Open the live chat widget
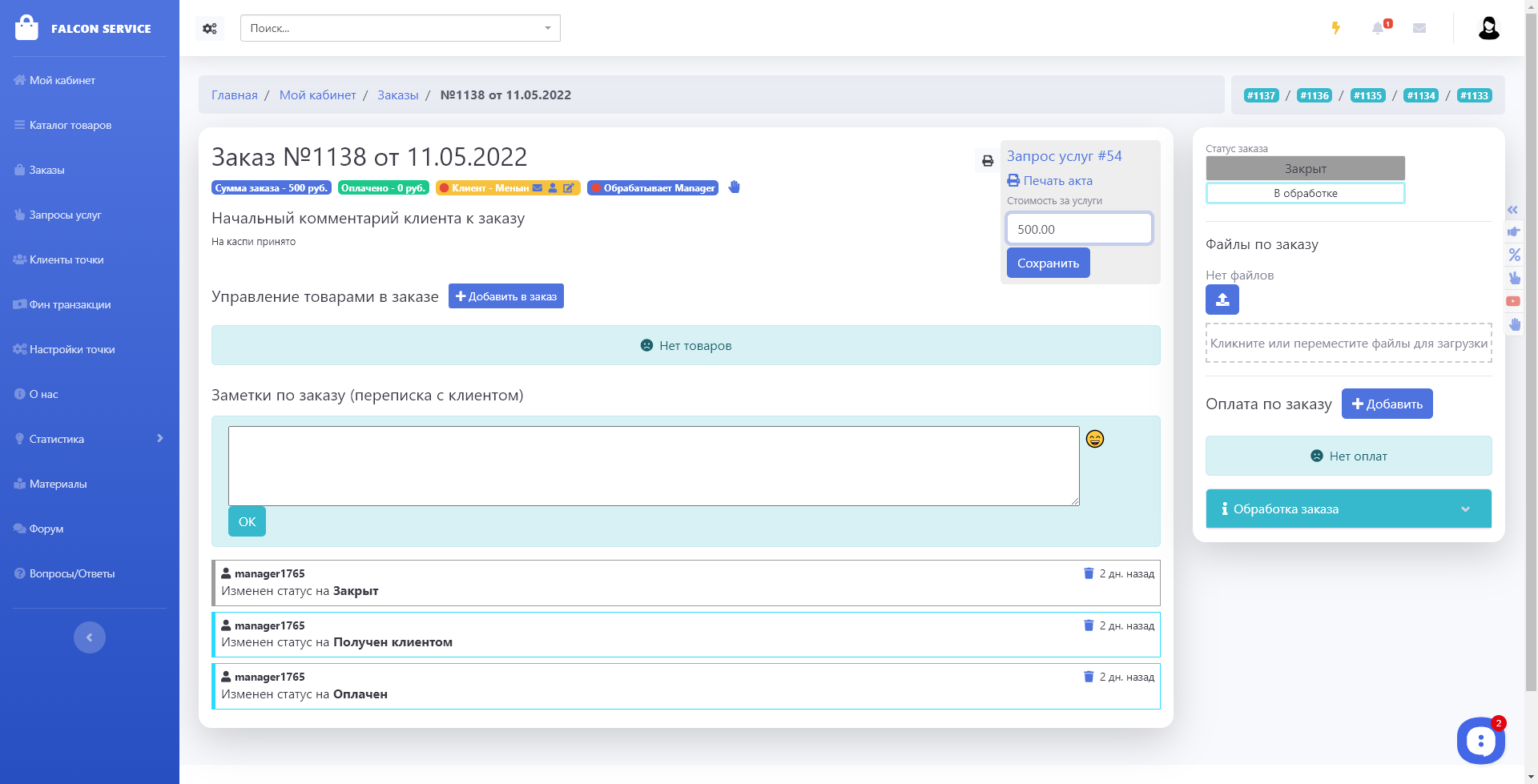The height and width of the screenshot is (784, 1538). point(1480,741)
